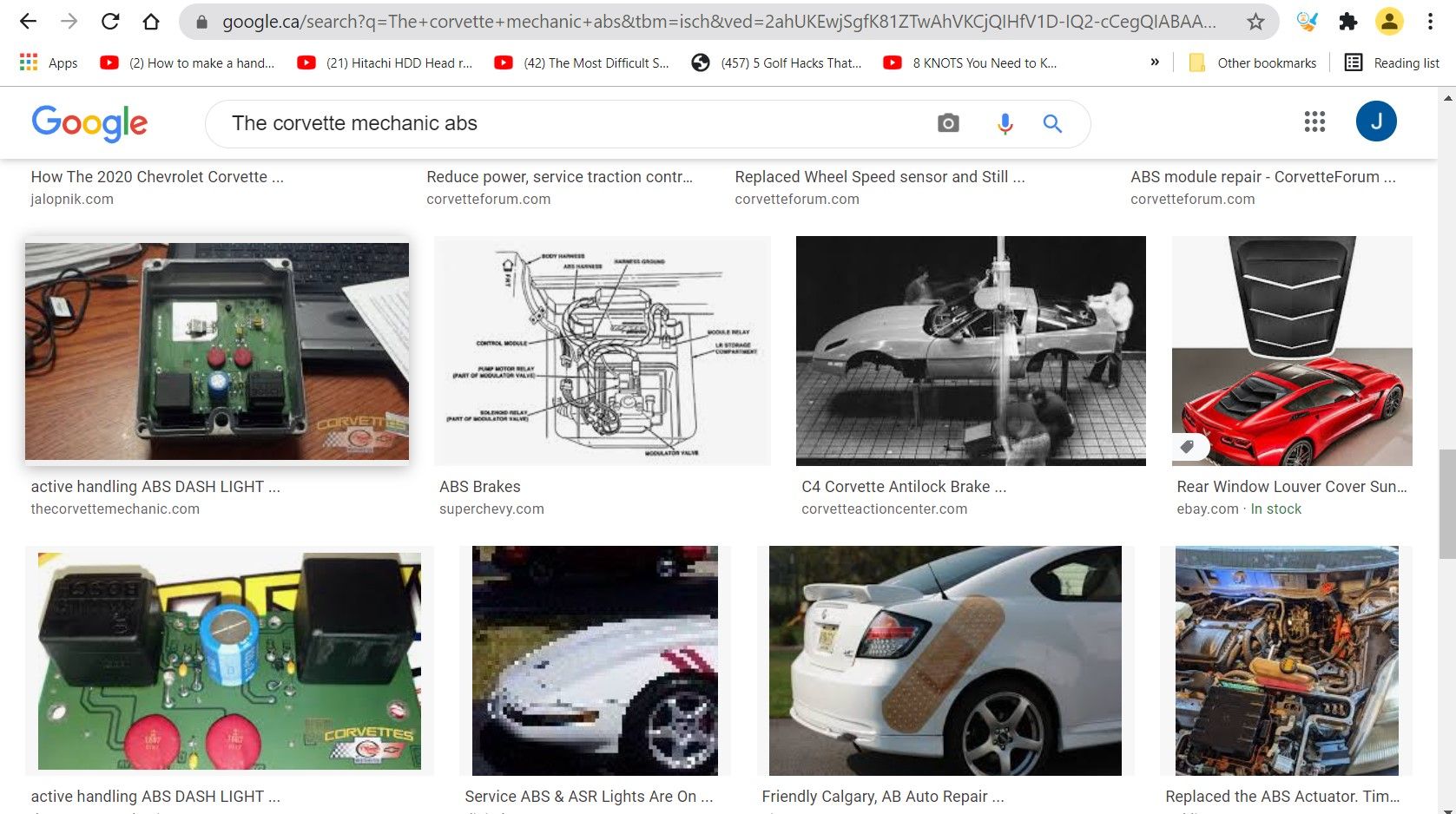Screen dimensions: 1456x814
Task: Search by image using camera icon
Action: [948, 123]
